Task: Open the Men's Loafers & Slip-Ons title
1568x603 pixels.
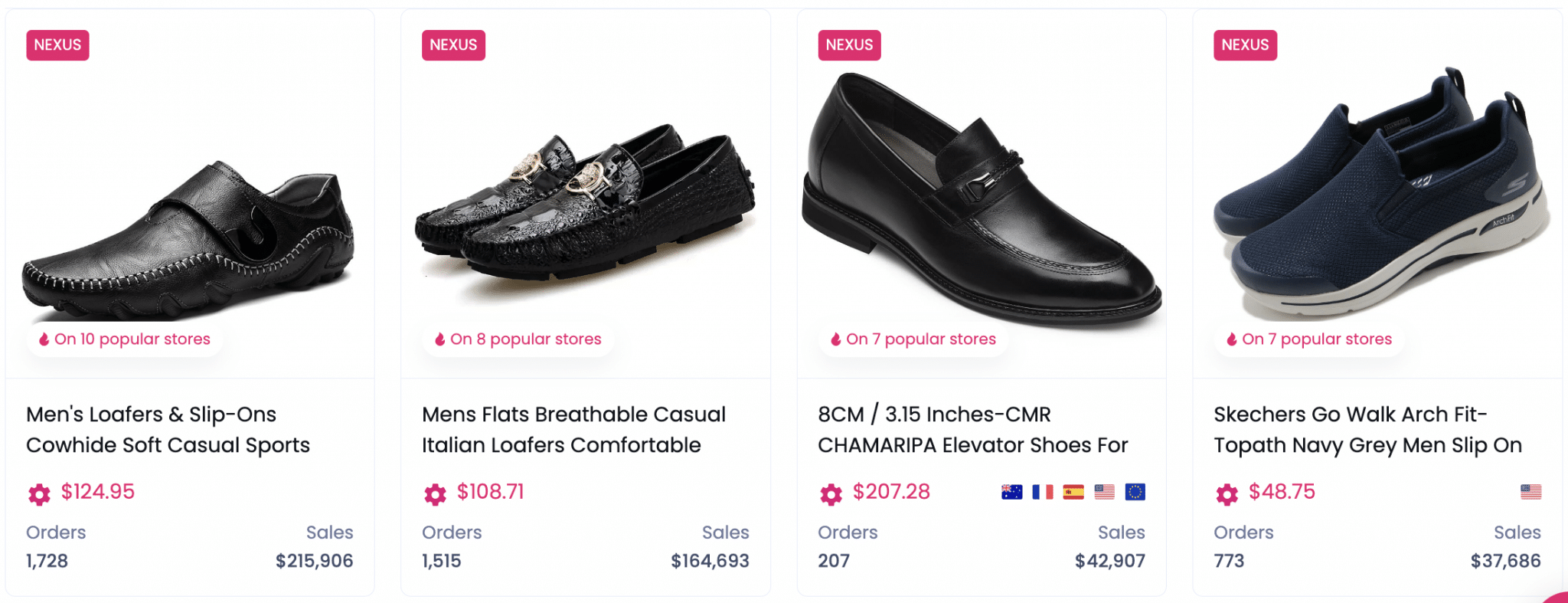Action: click(168, 429)
